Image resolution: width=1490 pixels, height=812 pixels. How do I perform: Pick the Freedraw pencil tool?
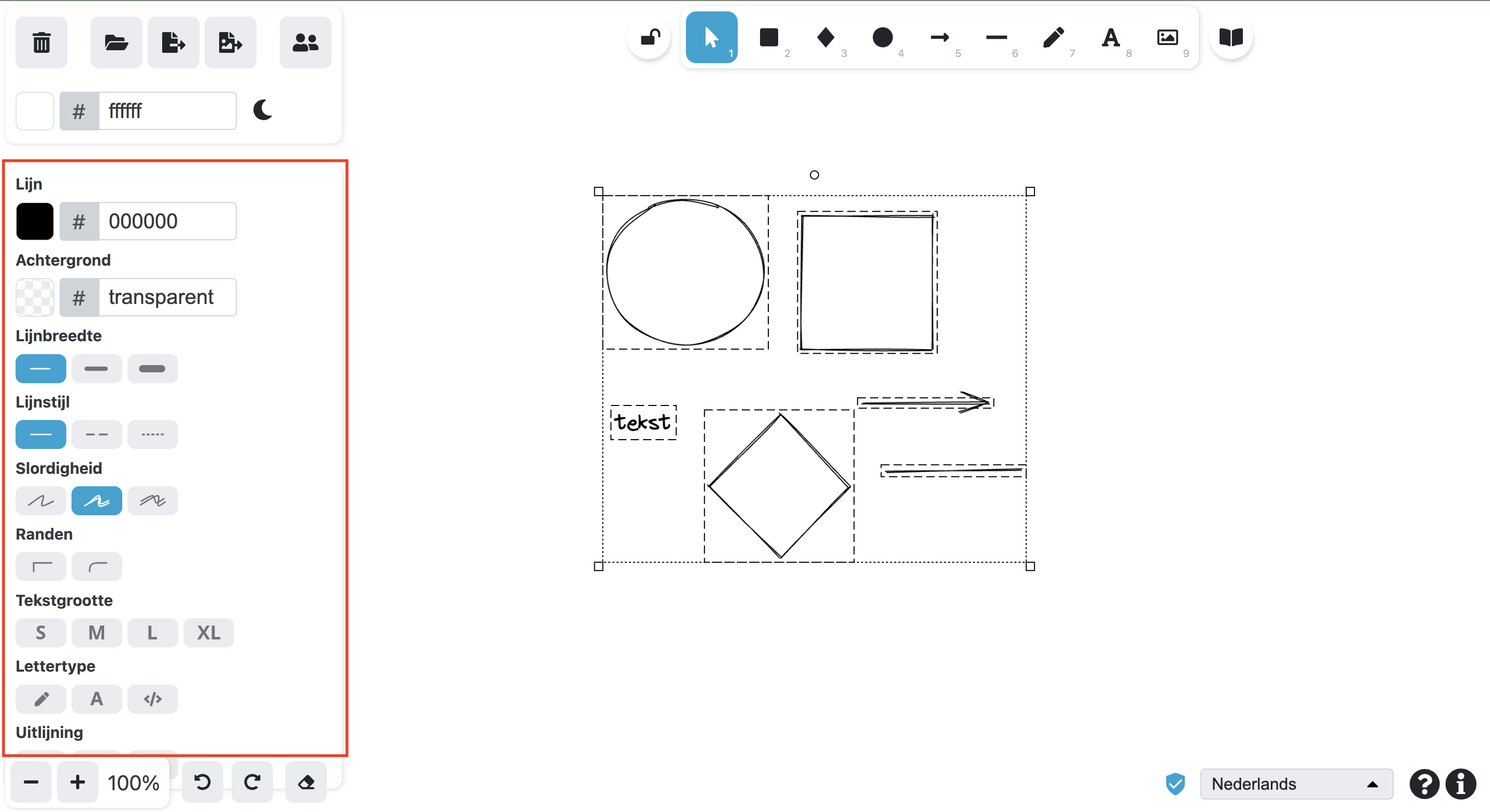coord(1053,38)
